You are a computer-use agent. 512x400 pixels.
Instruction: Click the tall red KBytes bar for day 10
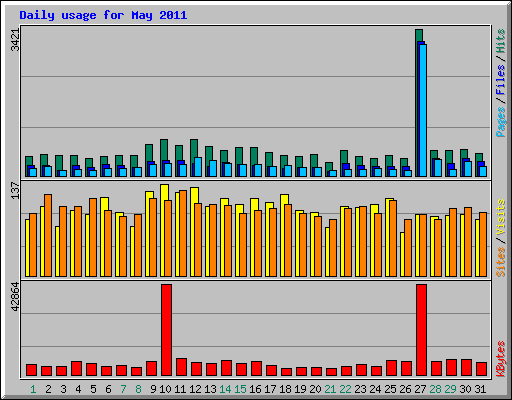coord(167,330)
